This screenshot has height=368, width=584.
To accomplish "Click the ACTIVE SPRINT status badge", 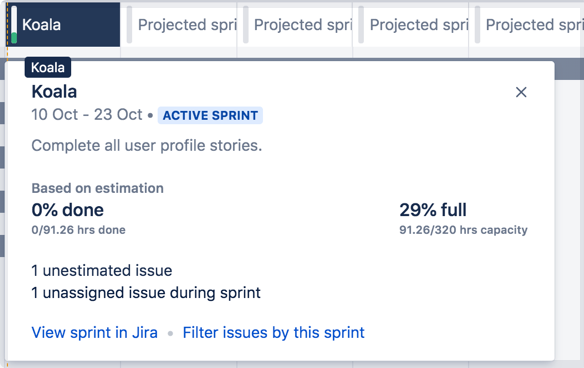I will click(x=210, y=115).
